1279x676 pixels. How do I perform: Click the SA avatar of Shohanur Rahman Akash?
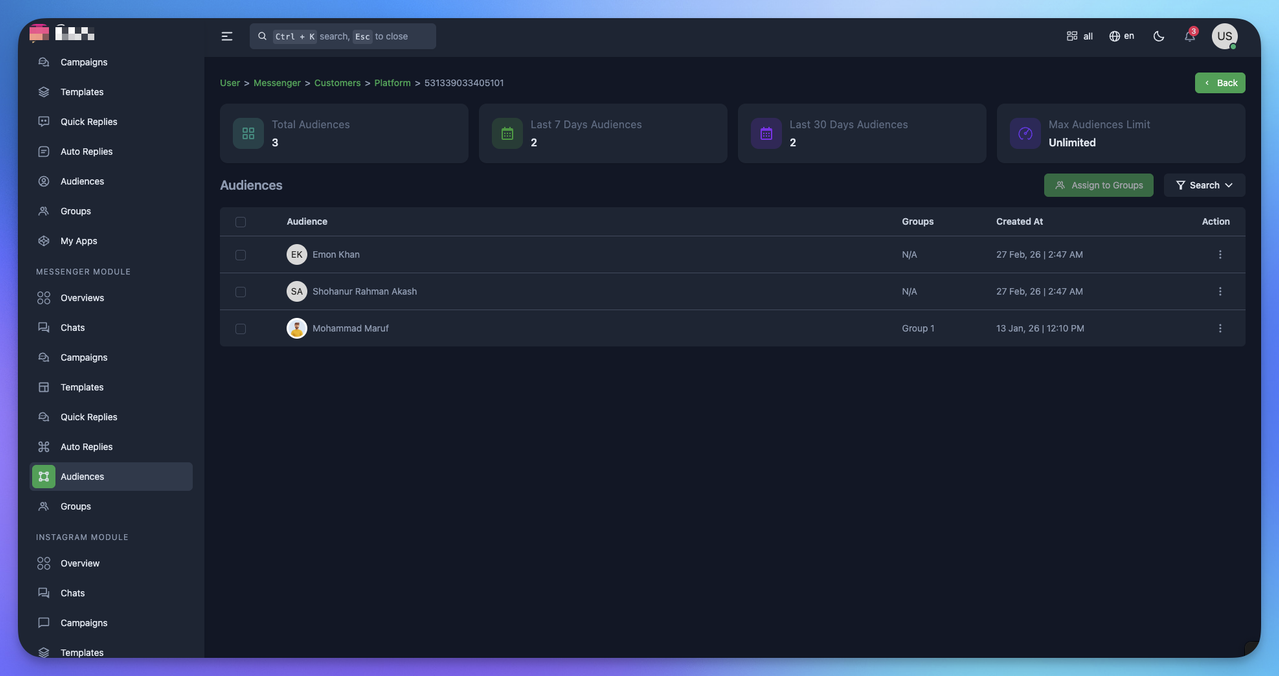tap(297, 292)
